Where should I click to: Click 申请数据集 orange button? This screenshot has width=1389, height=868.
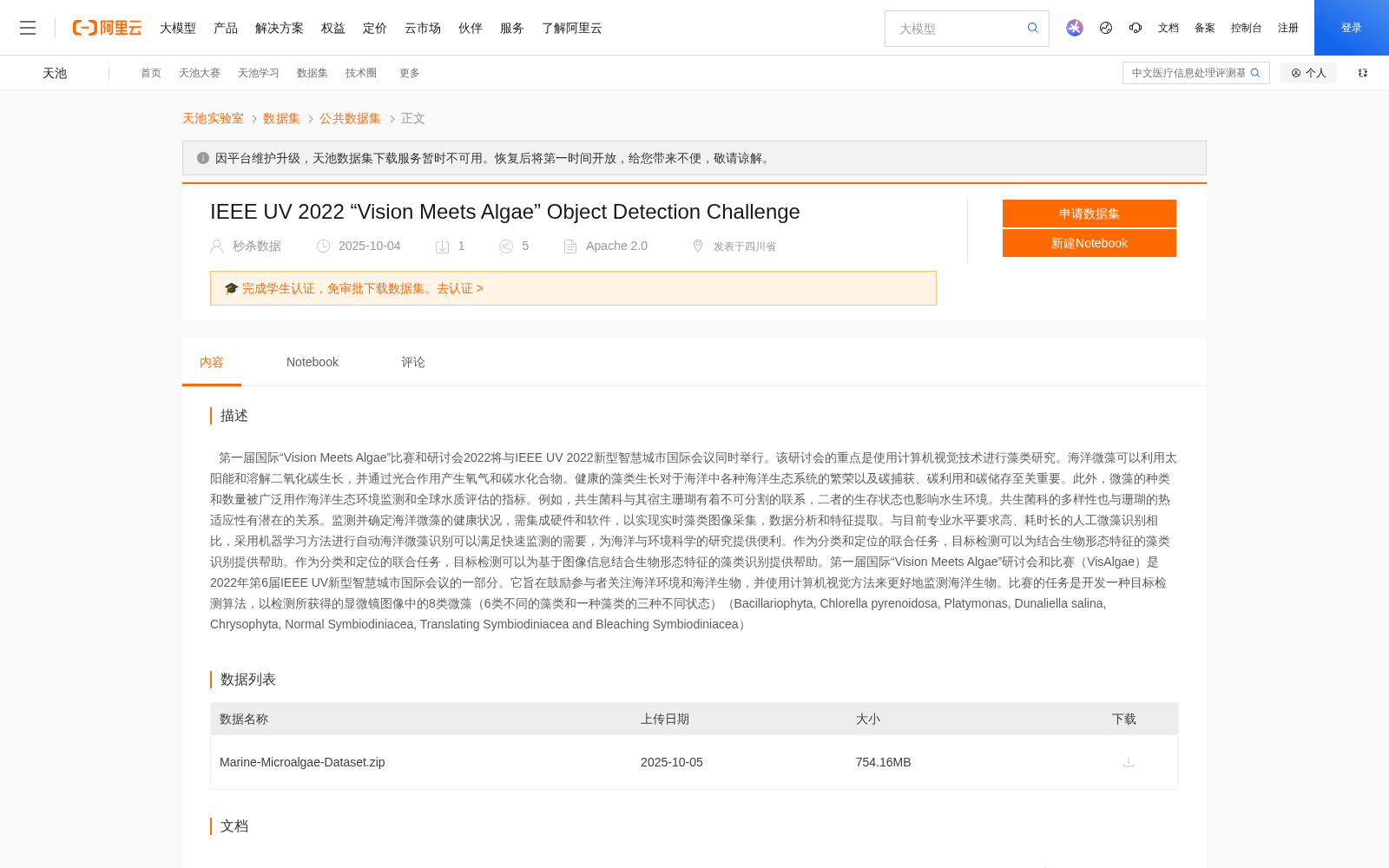1089,214
